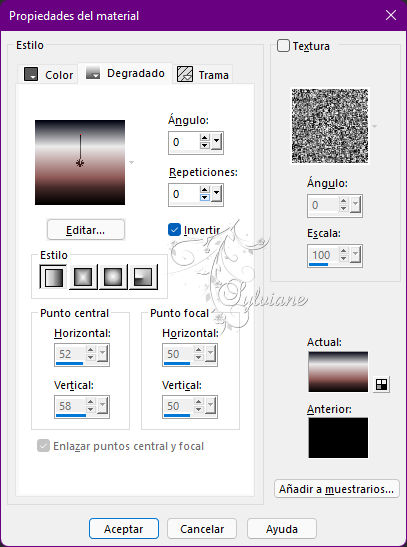
Task: Switch to the Degradado tab
Action: [125, 73]
